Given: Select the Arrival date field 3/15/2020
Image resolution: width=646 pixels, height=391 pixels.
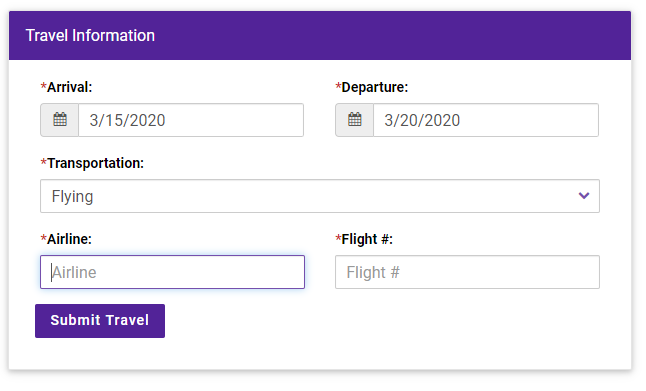Looking at the screenshot, I should point(191,120).
